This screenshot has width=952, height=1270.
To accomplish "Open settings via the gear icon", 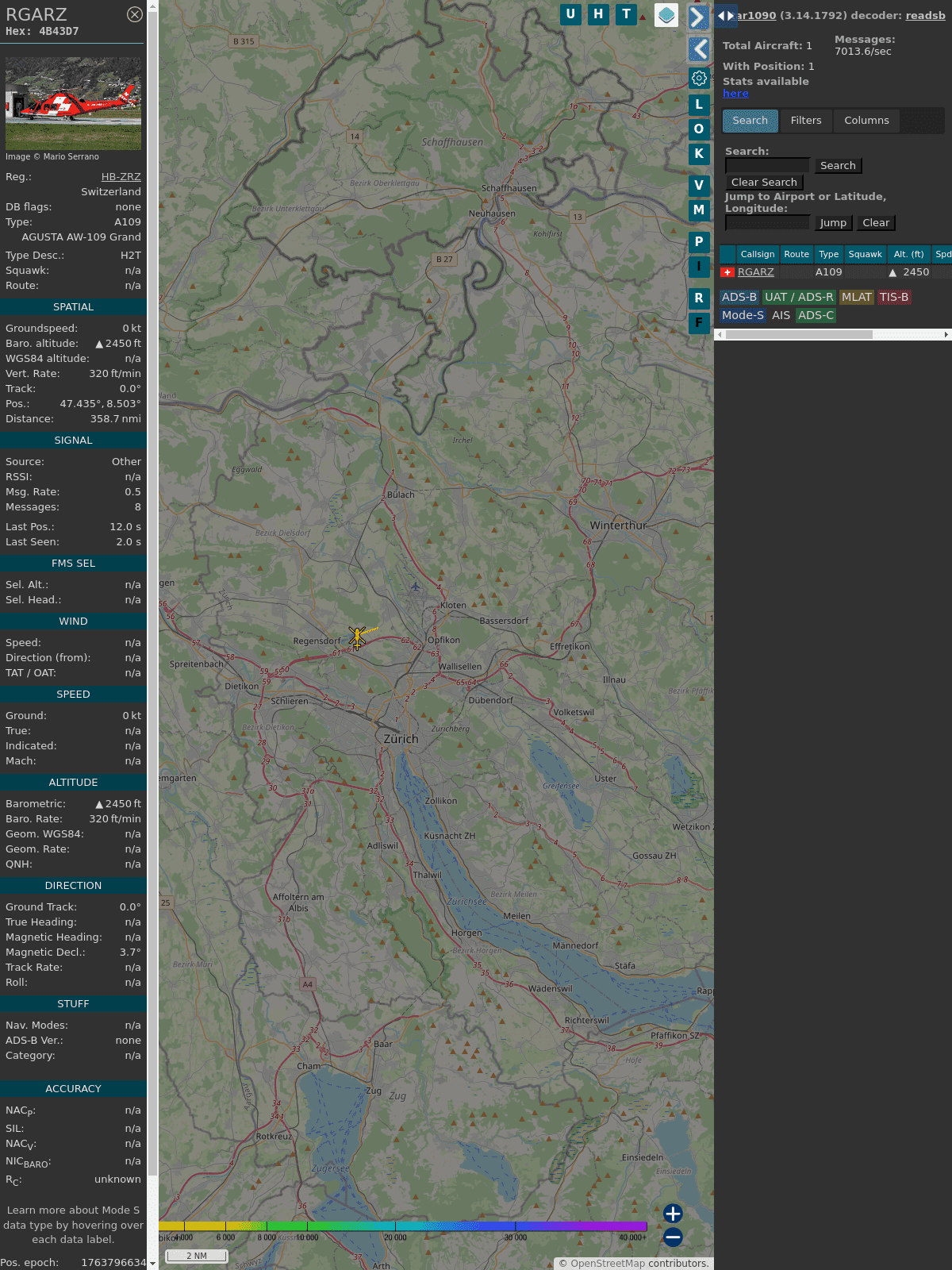I will [699, 79].
